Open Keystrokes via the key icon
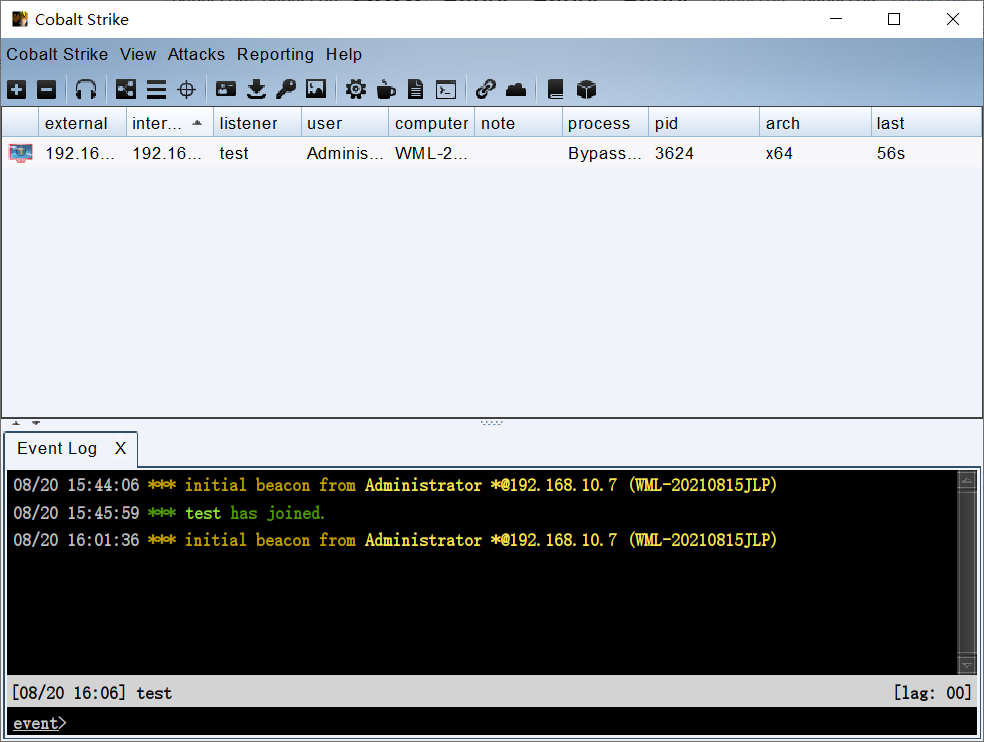Viewport: 984px width, 742px height. coord(286,90)
